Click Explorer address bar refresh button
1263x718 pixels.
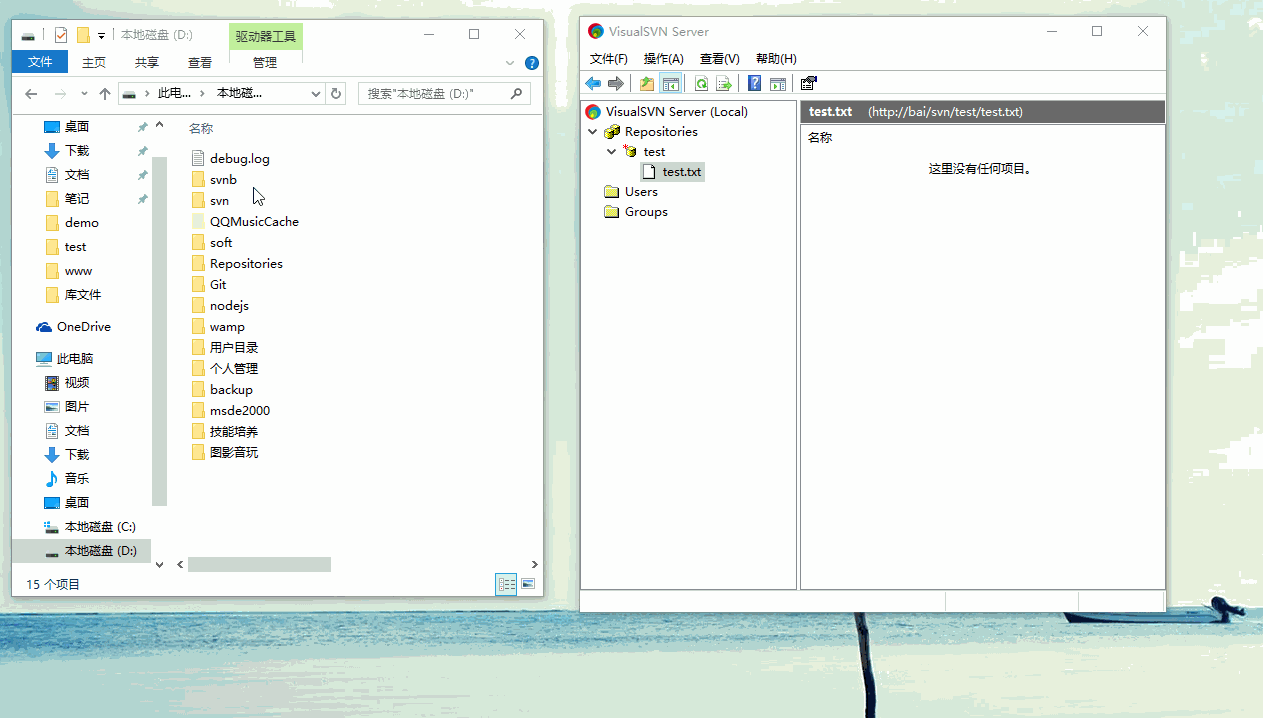pyautogui.click(x=336, y=94)
